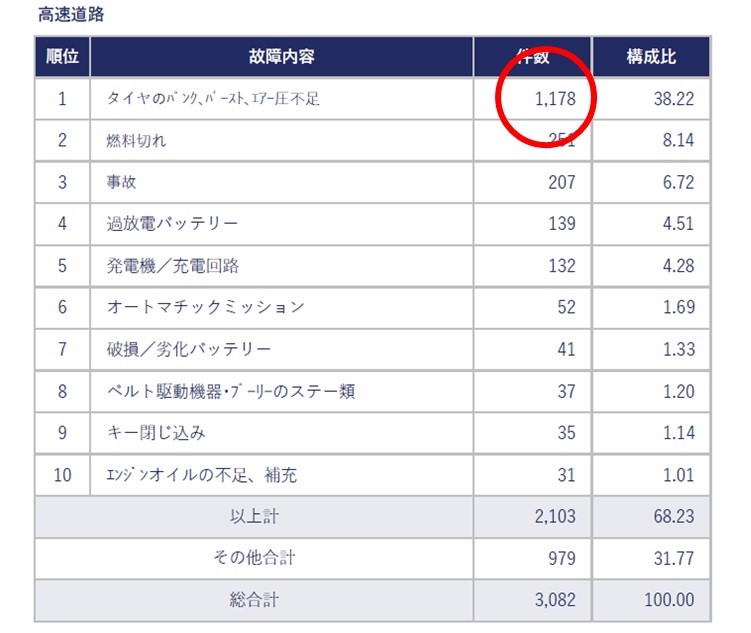This screenshot has width=751, height=633.
Task: Select the その他合計 row label
Action: [254, 557]
